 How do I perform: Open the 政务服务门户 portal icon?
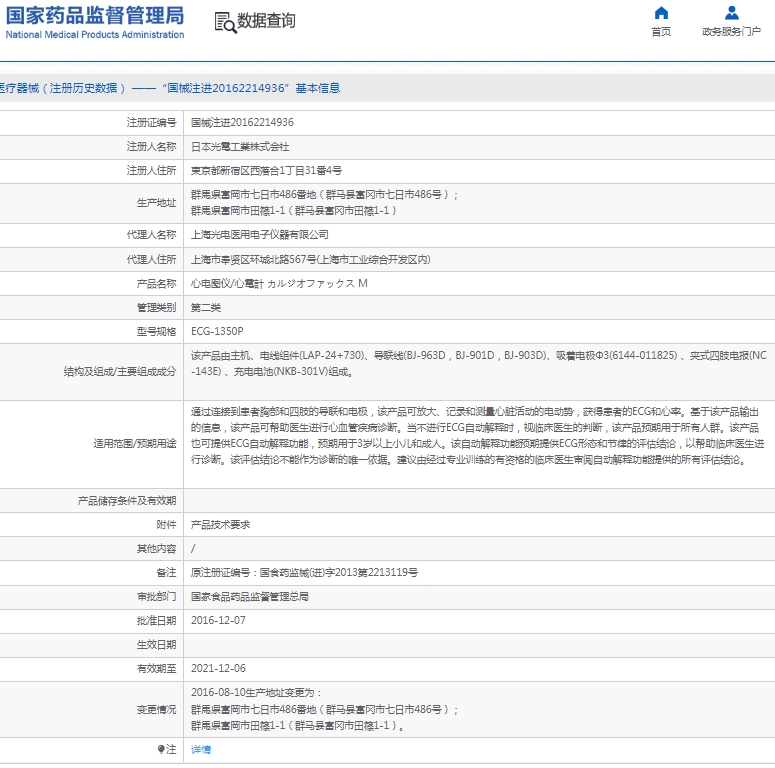click(x=732, y=13)
